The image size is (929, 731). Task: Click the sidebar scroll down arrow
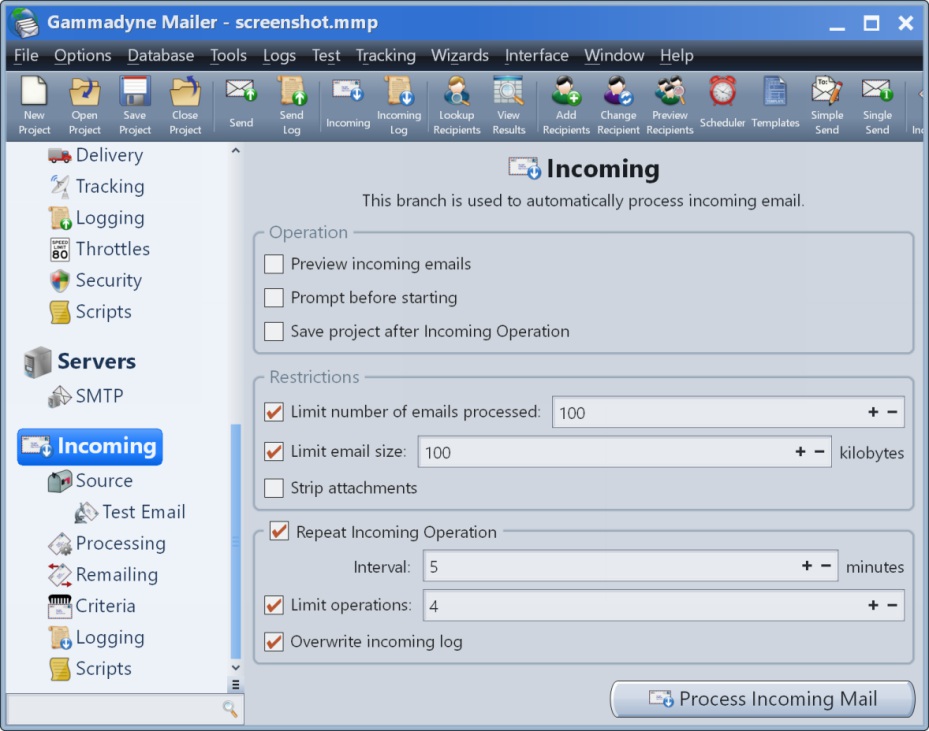pyautogui.click(x=236, y=667)
